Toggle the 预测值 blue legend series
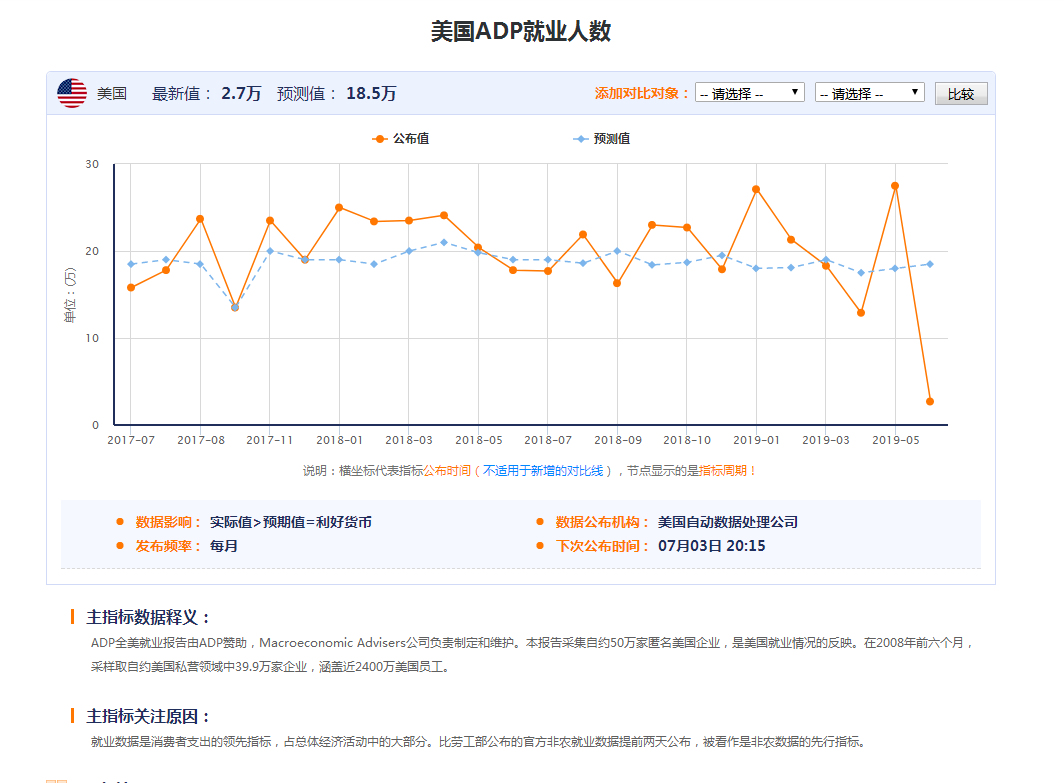The width and height of the screenshot is (1064, 783). click(x=602, y=139)
